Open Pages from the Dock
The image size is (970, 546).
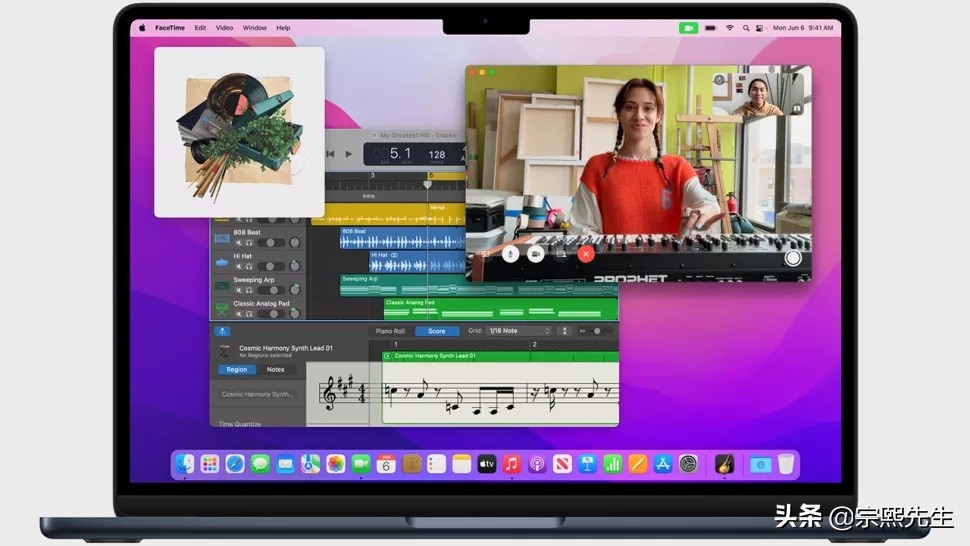coord(638,464)
